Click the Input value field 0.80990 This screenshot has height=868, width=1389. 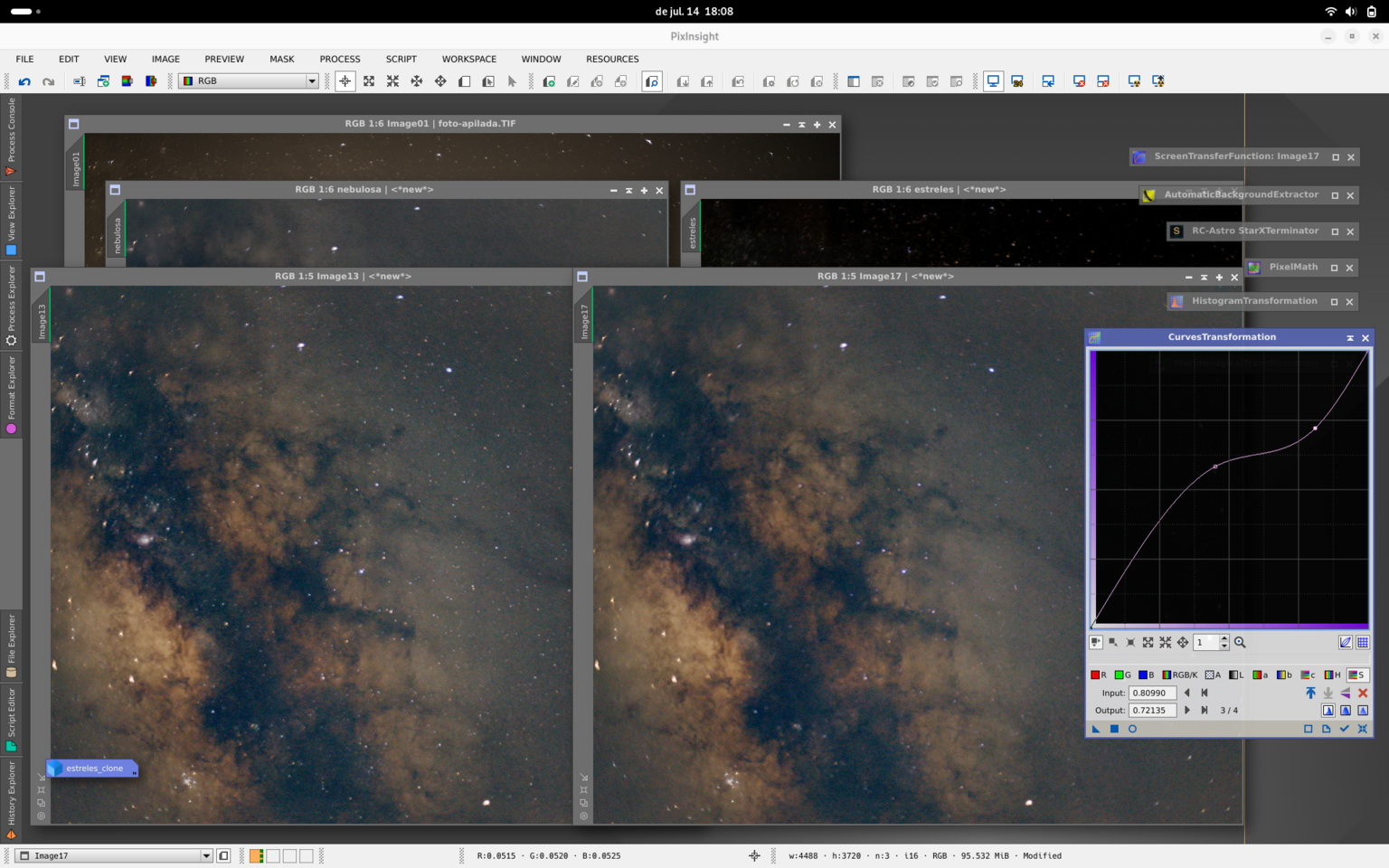(x=1153, y=693)
